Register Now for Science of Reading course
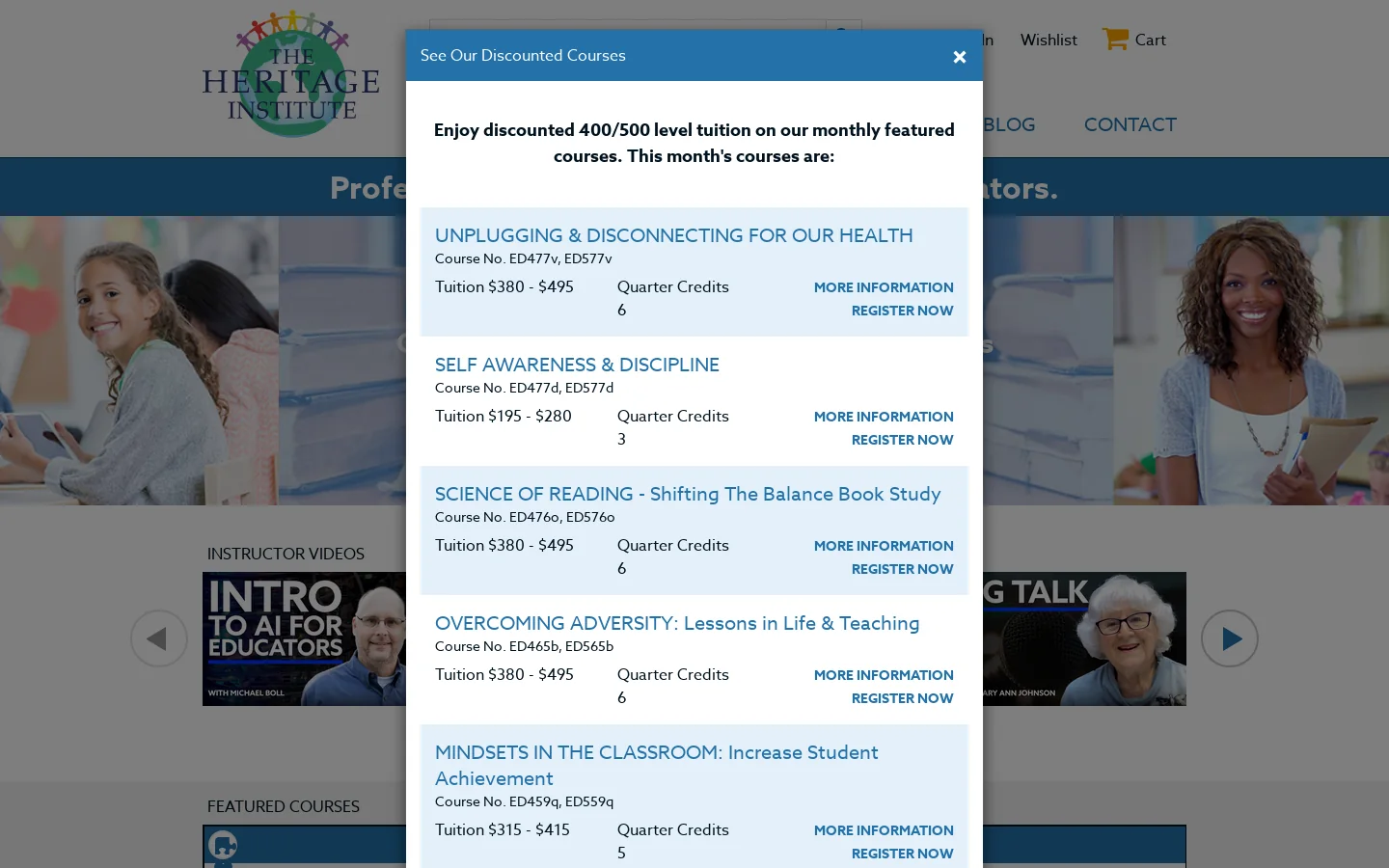This screenshot has width=1389, height=868. pos(902,569)
